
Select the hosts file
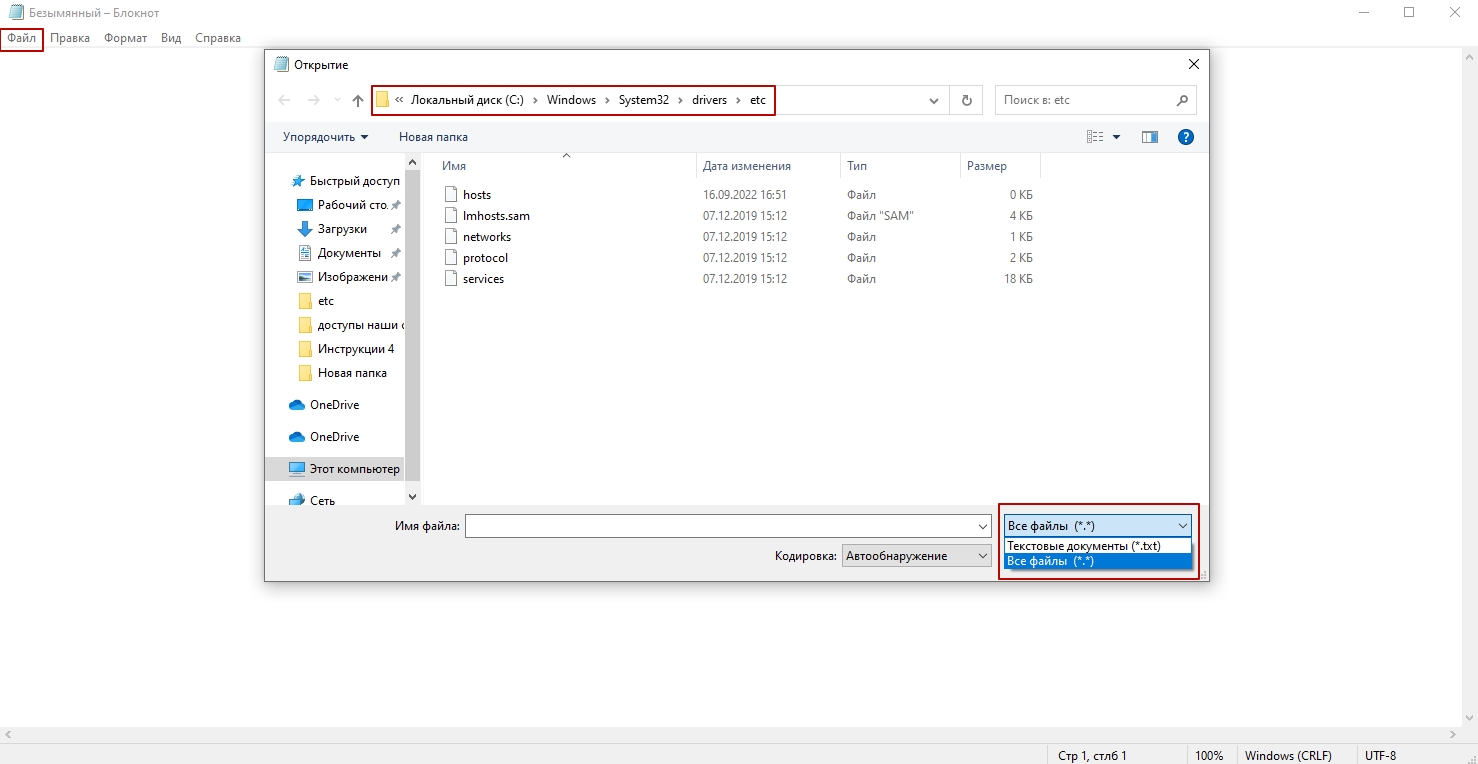tap(476, 195)
